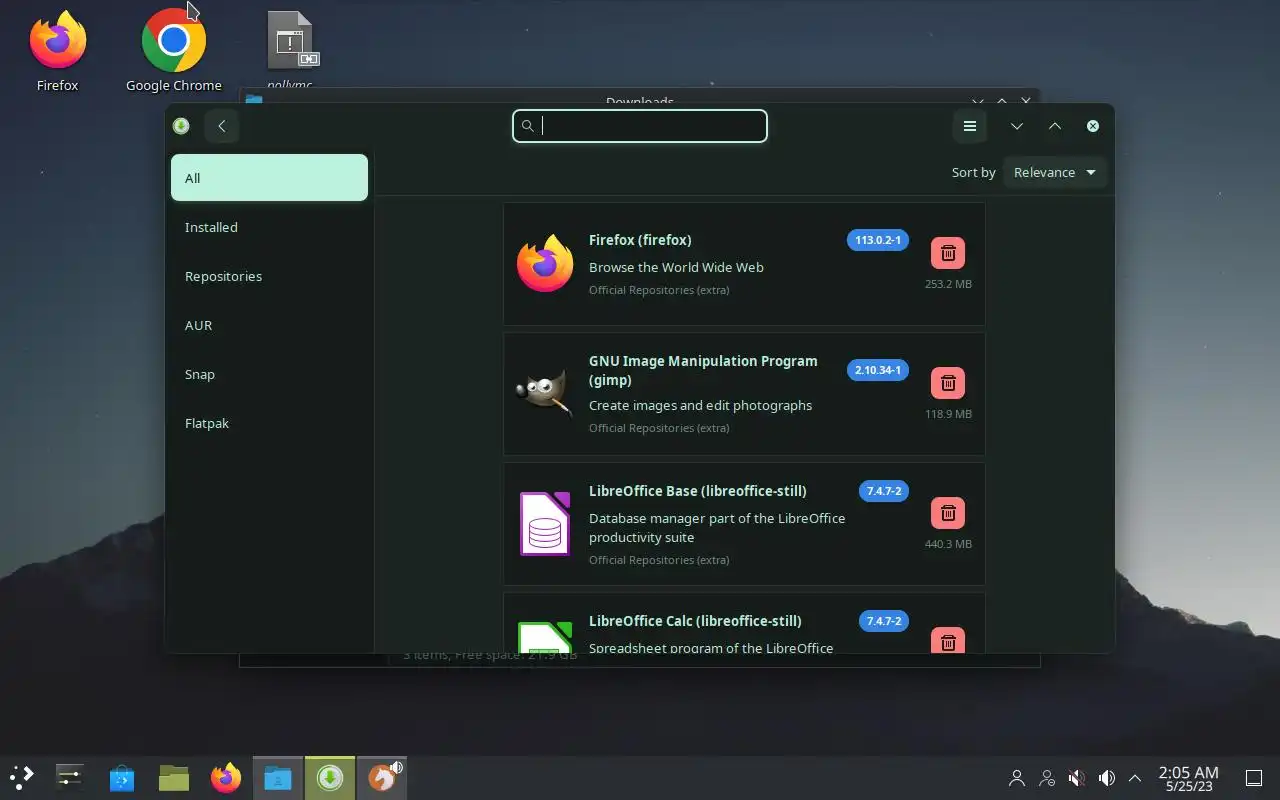Click version badge 7.4.7-2 for LibreOffice Calc
Screen dimensions: 1280x800
pyautogui.click(x=884, y=621)
